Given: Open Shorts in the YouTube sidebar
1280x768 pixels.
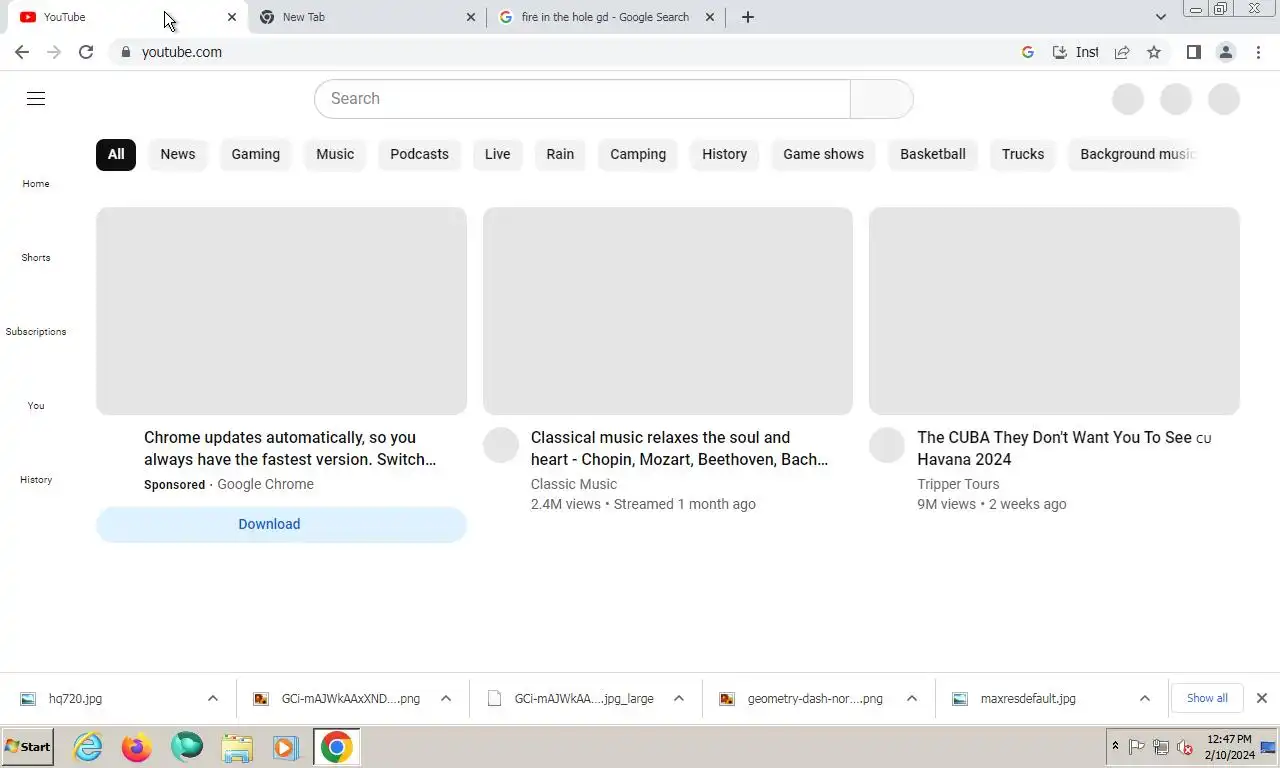Looking at the screenshot, I should point(36,244).
